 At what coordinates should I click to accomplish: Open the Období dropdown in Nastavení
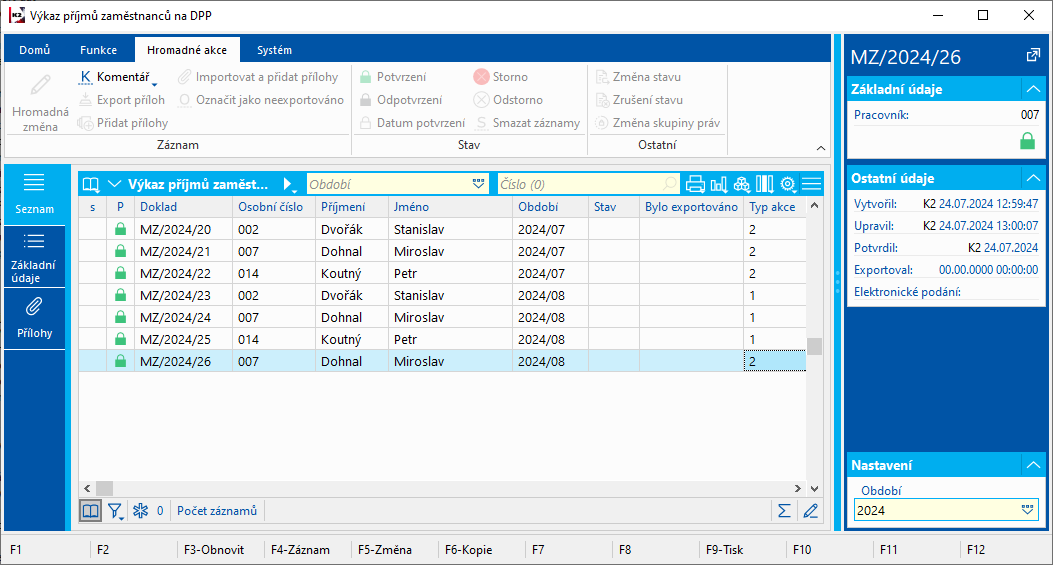(x=1027, y=510)
